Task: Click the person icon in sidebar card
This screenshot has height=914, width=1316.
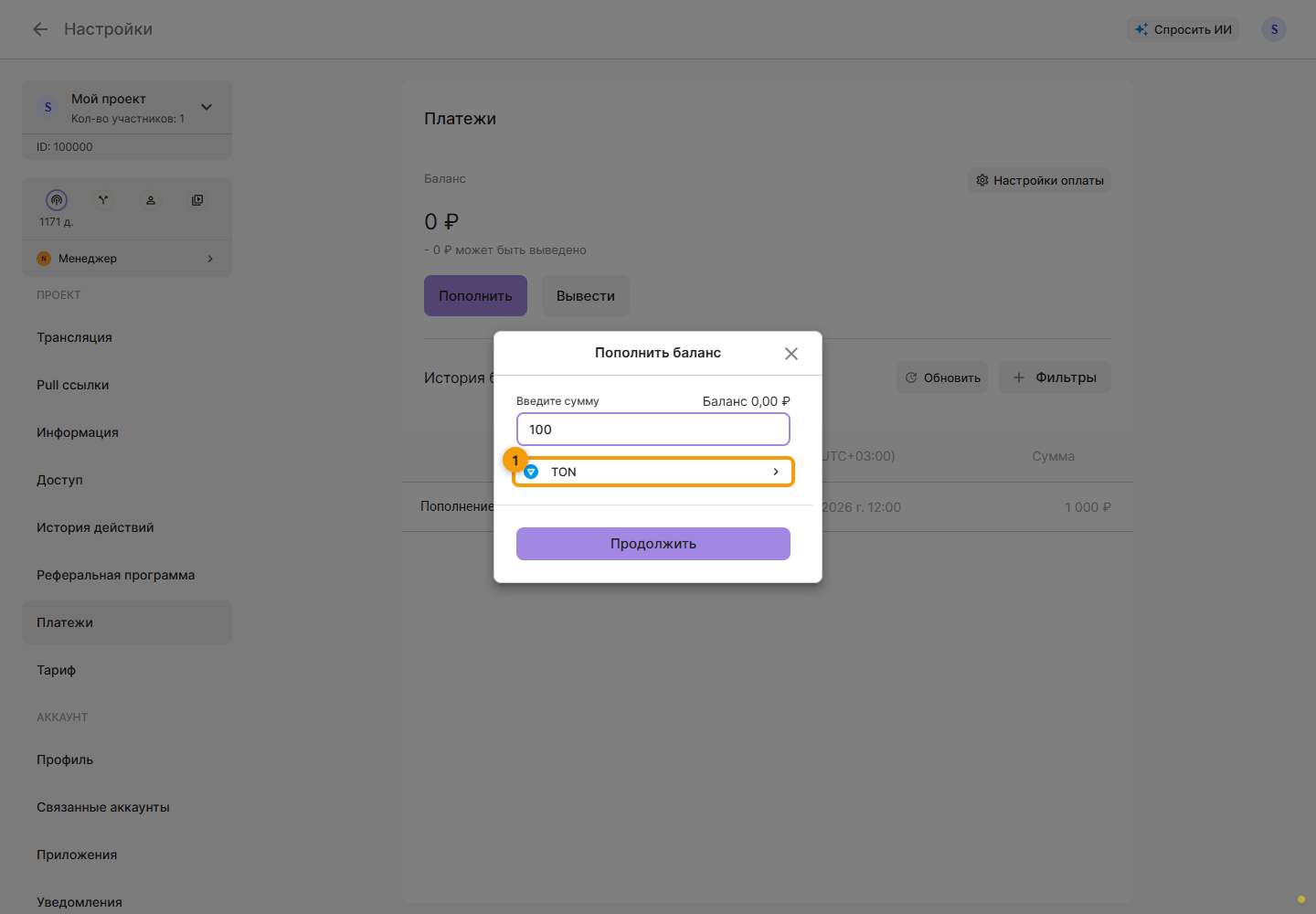Action: [151, 200]
